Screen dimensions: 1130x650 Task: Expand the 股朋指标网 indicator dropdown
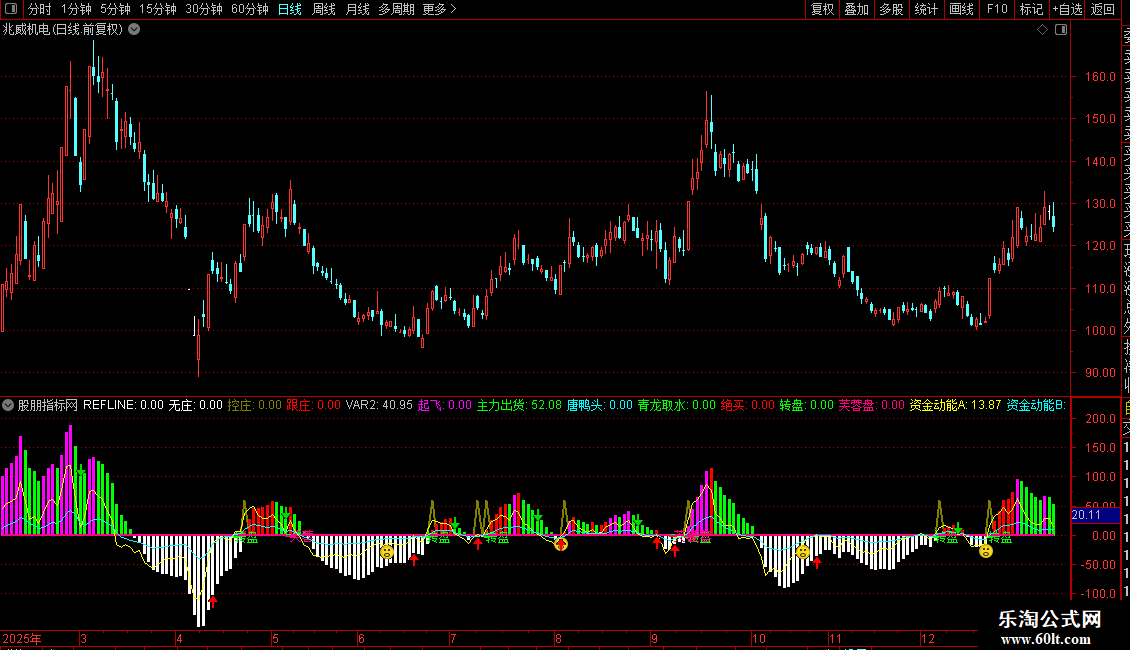point(8,405)
